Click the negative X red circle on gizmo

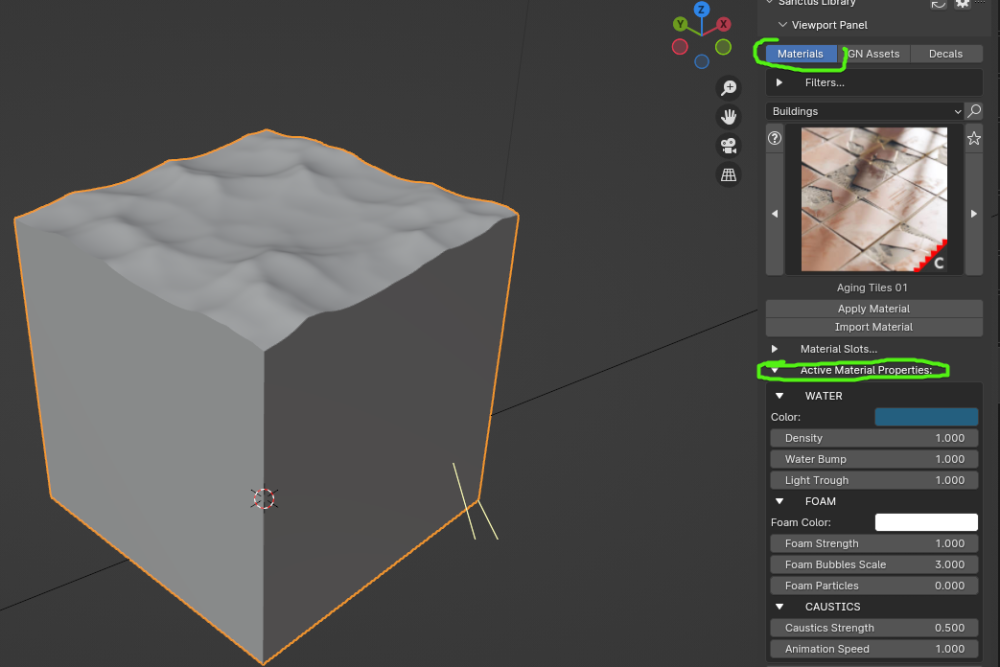point(680,47)
